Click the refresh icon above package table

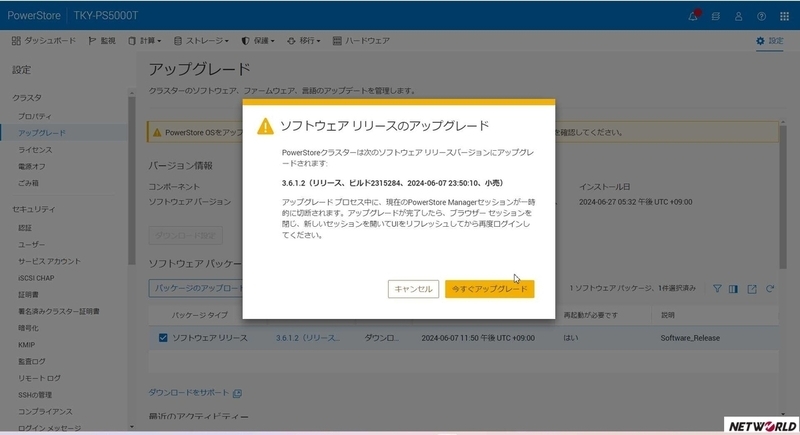click(x=770, y=289)
